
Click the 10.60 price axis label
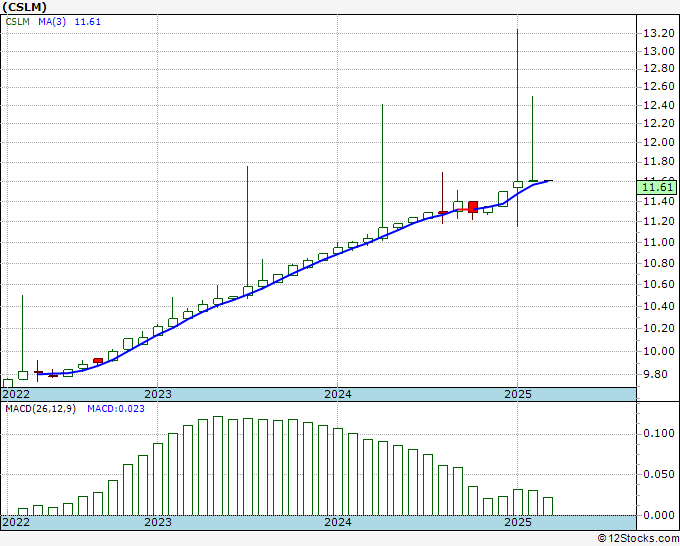click(658, 284)
